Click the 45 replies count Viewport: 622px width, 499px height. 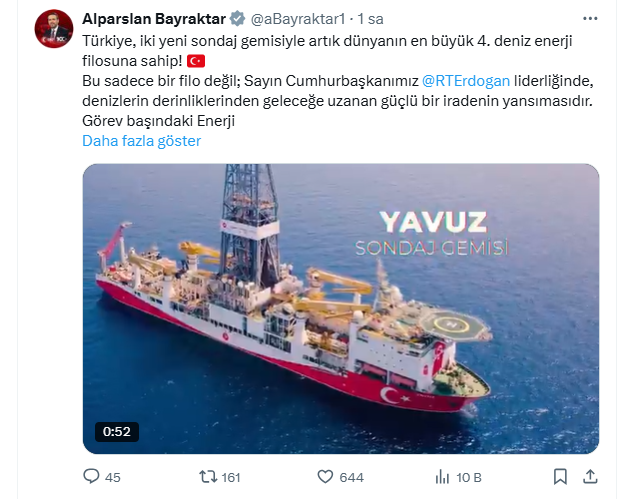(x=113, y=477)
